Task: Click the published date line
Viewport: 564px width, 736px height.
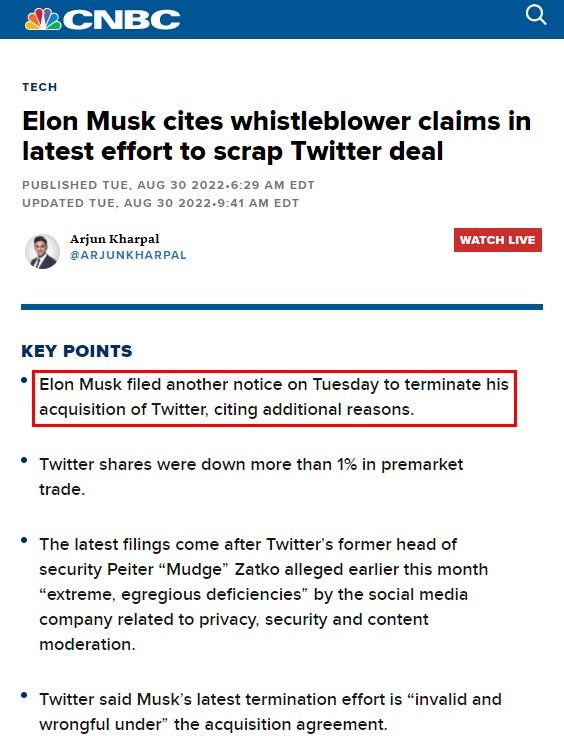Action: point(168,185)
